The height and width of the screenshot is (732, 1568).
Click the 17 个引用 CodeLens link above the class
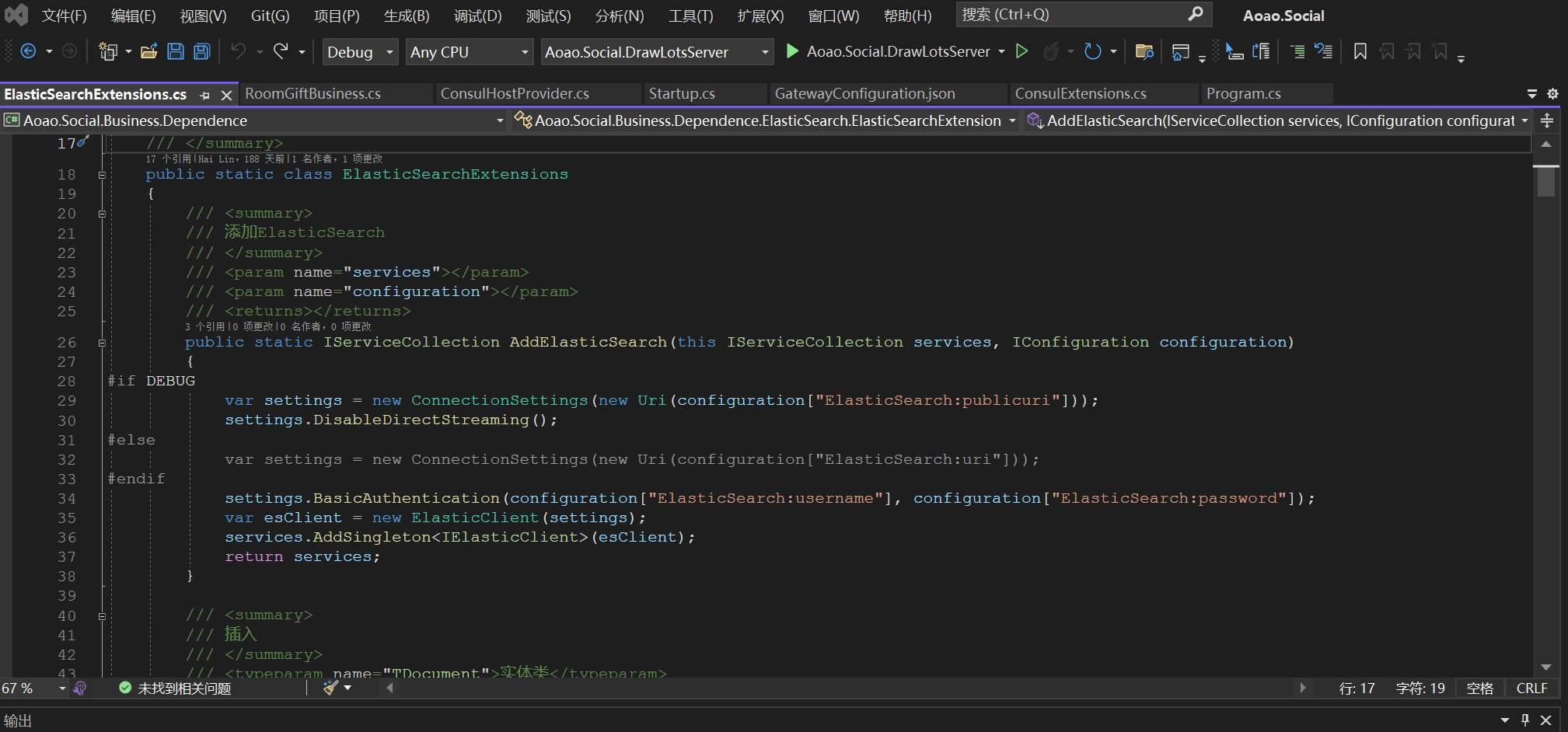coord(168,159)
